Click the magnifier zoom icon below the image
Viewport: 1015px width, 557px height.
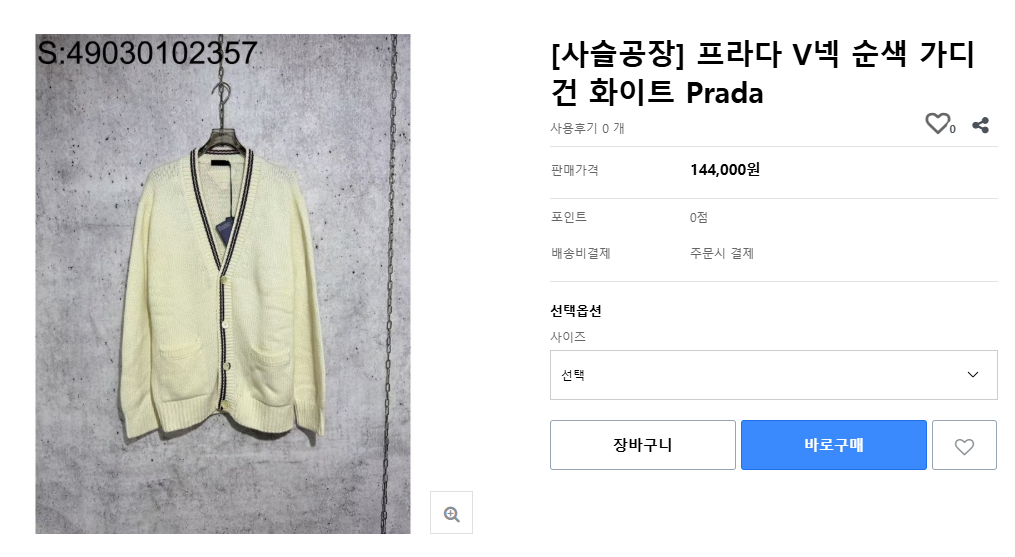click(451, 513)
